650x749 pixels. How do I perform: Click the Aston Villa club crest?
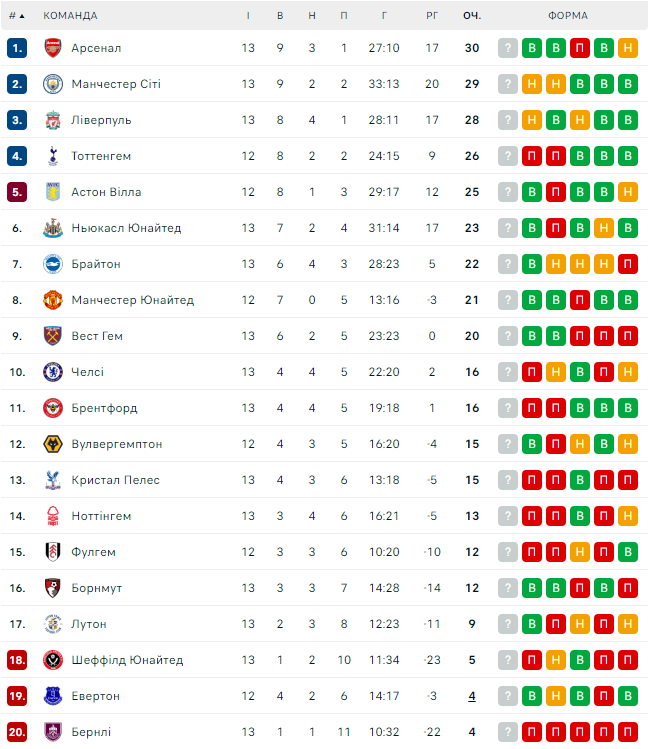(53, 192)
